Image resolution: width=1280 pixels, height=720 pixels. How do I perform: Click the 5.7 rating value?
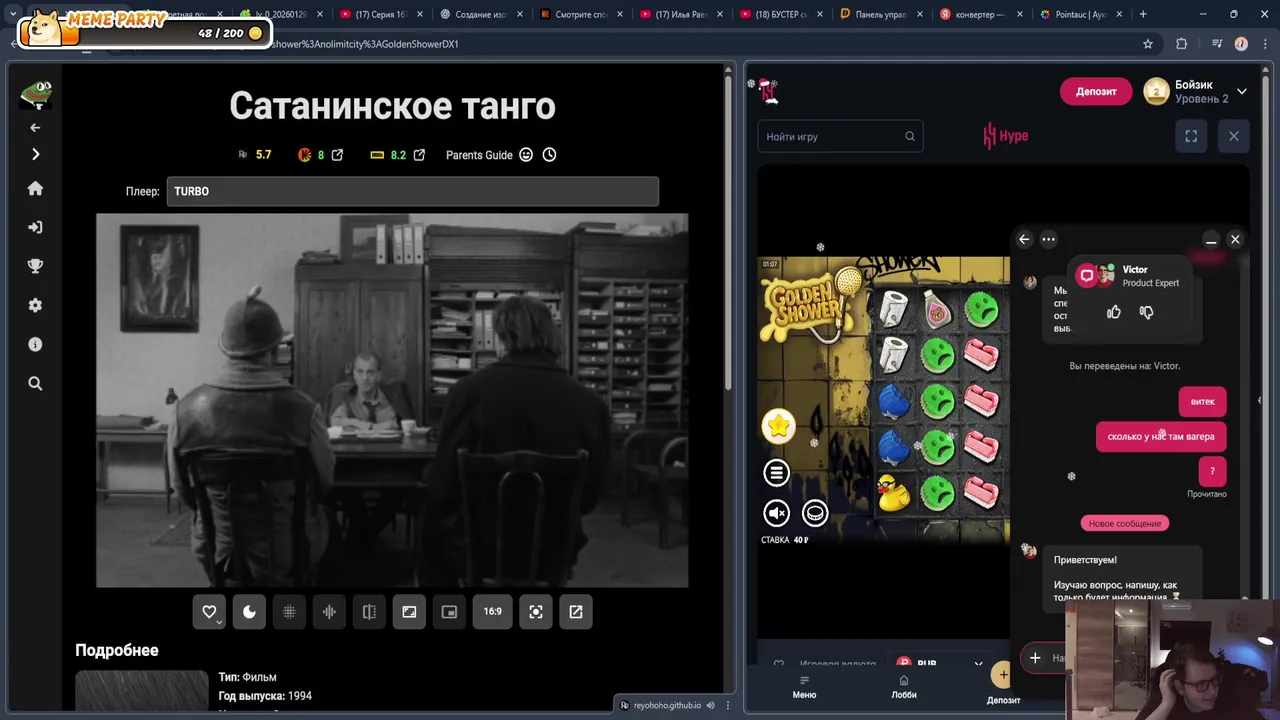(x=263, y=155)
